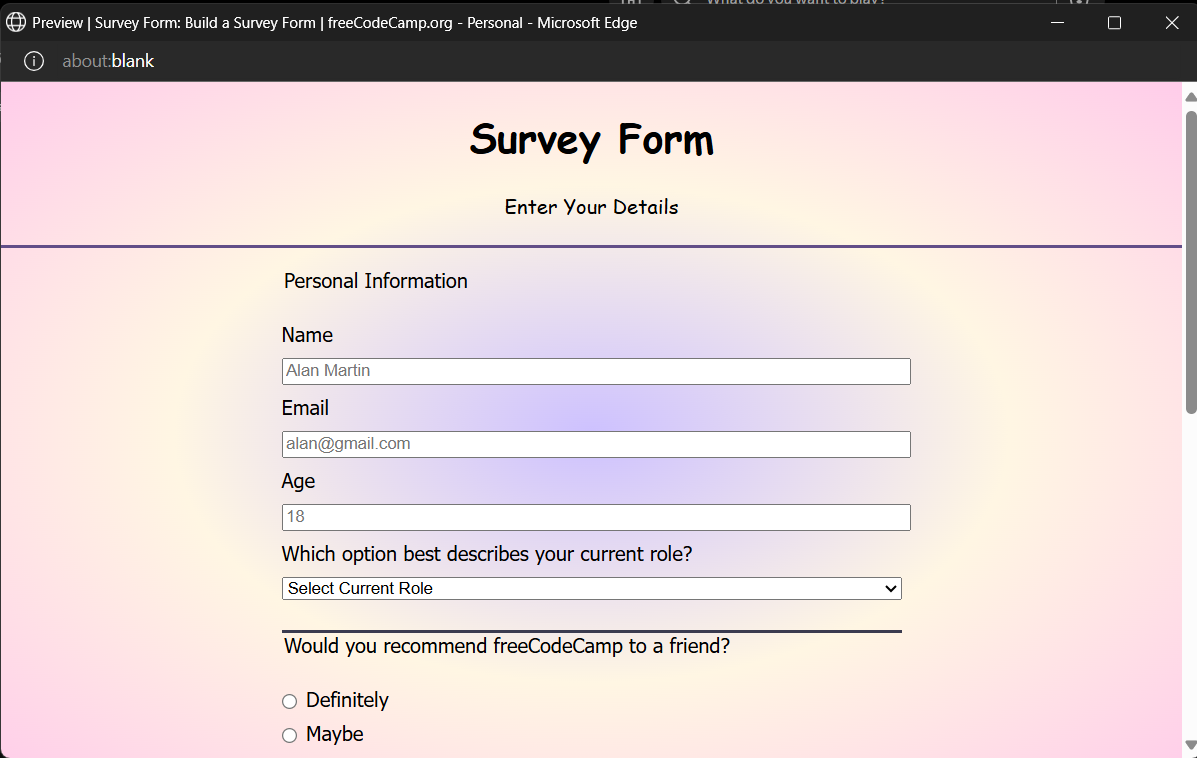Click the Name field label
Image resolution: width=1197 pixels, height=758 pixels.
(307, 335)
